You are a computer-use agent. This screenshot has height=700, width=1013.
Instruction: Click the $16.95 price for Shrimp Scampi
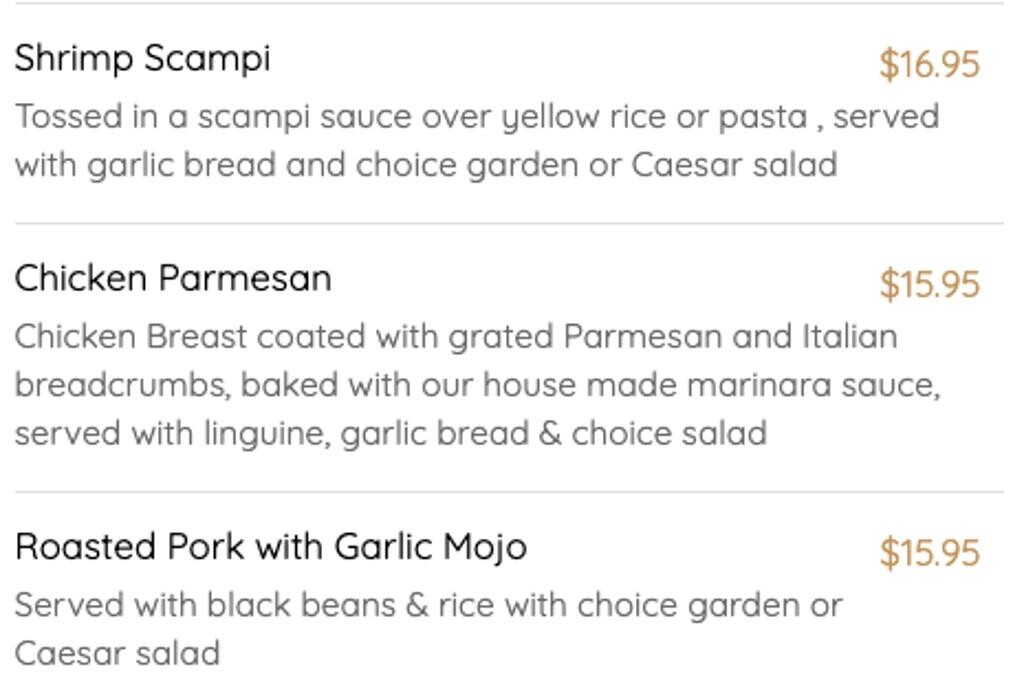tap(929, 65)
